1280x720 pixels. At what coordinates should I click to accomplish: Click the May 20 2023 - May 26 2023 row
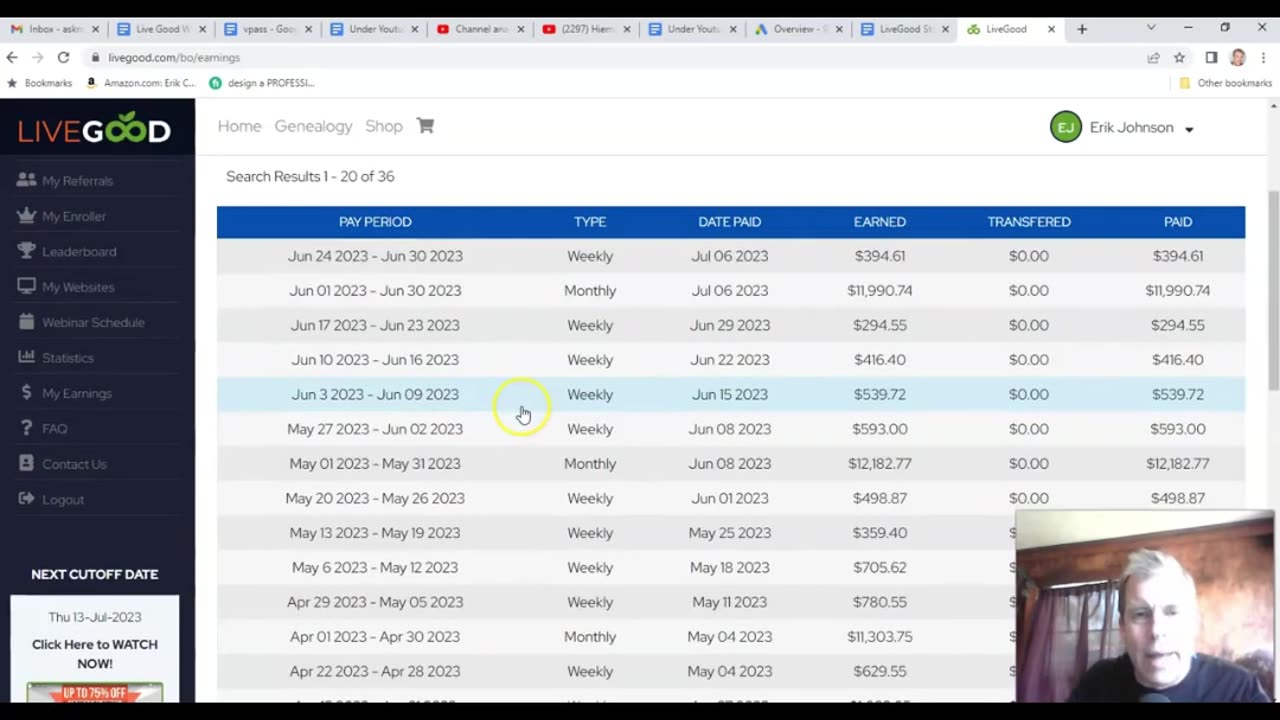(x=731, y=498)
